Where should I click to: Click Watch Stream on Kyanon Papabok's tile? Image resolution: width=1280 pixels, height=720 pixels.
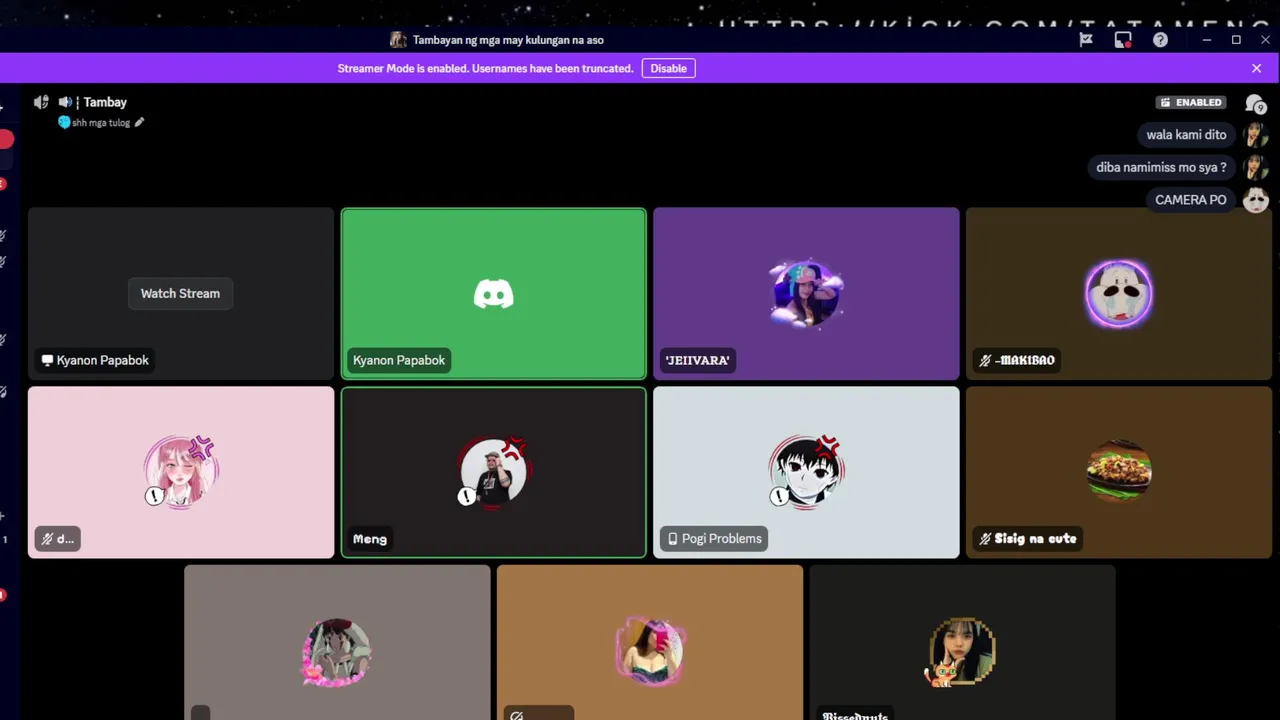pos(180,293)
